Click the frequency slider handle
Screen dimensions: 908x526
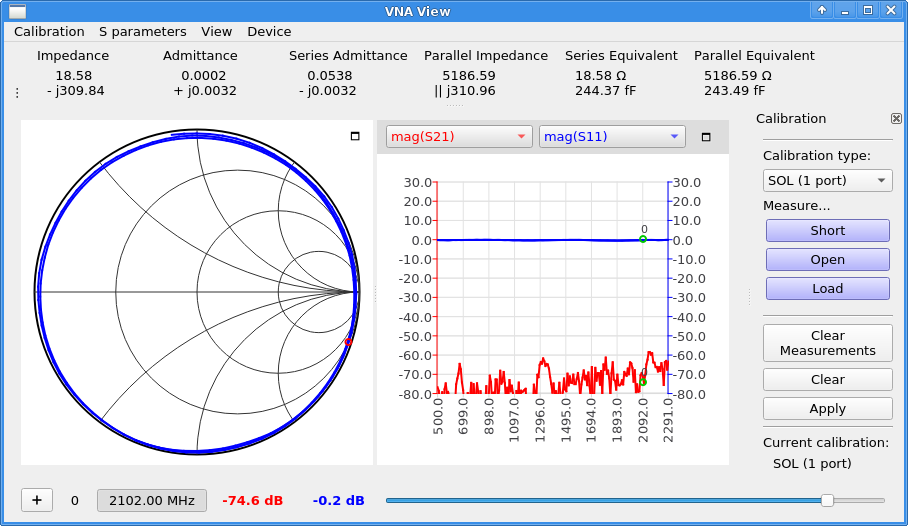click(828, 501)
